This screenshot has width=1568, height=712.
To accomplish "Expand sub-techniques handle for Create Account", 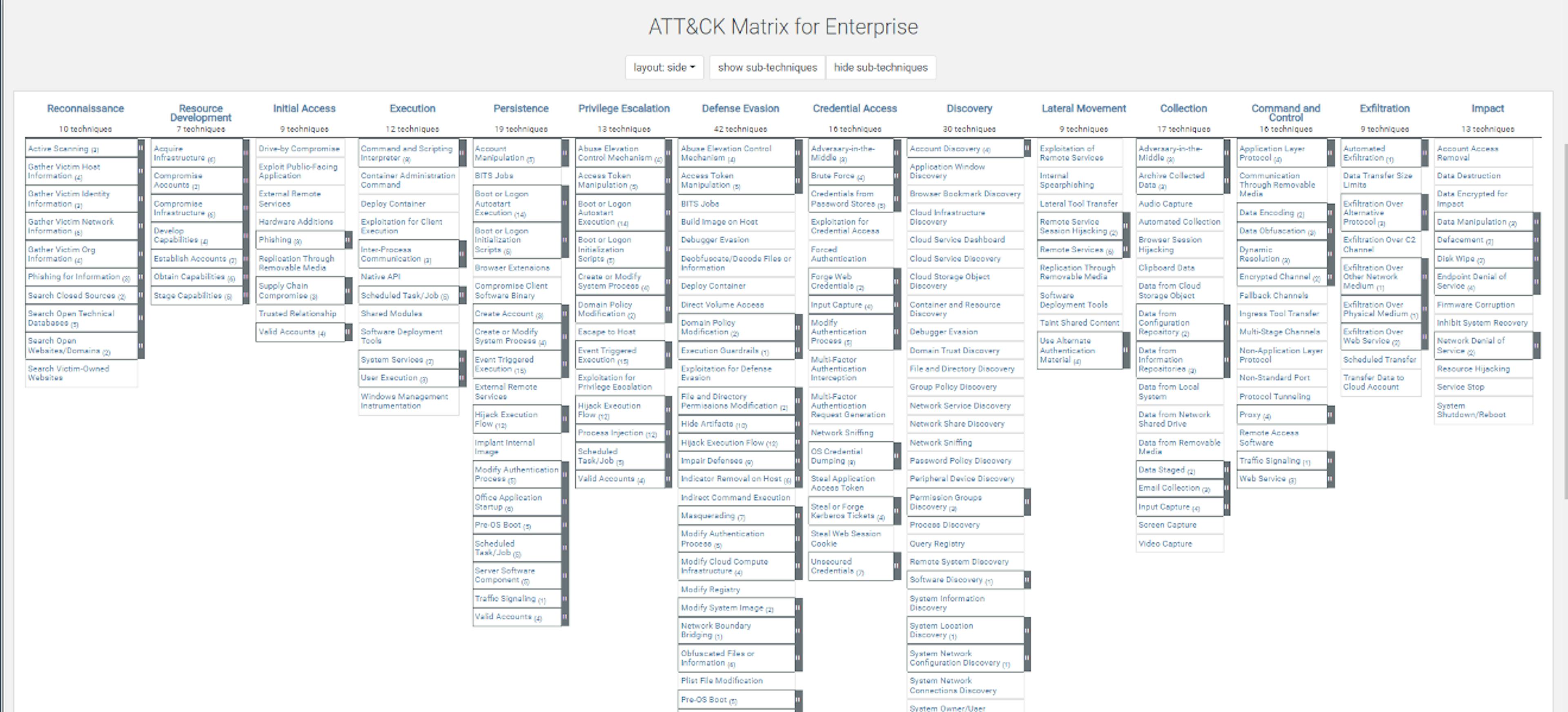I will tap(565, 314).
